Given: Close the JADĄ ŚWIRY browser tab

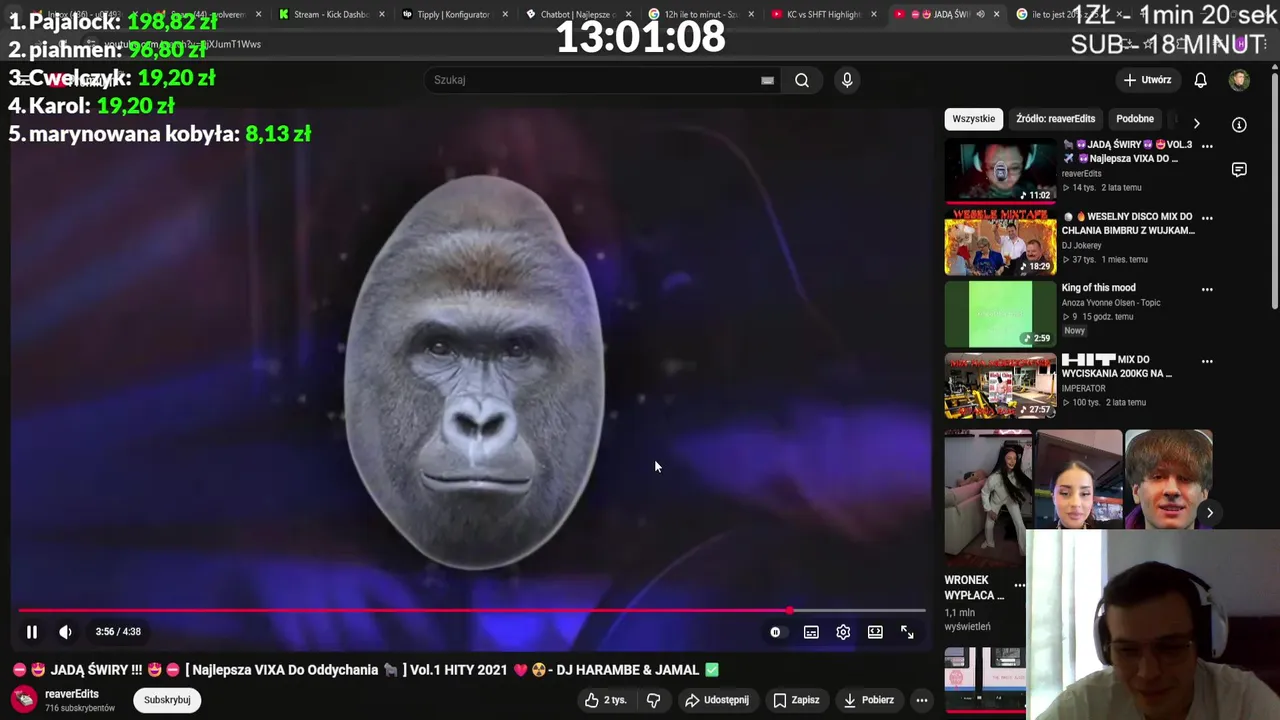Looking at the screenshot, I should 996,15.
